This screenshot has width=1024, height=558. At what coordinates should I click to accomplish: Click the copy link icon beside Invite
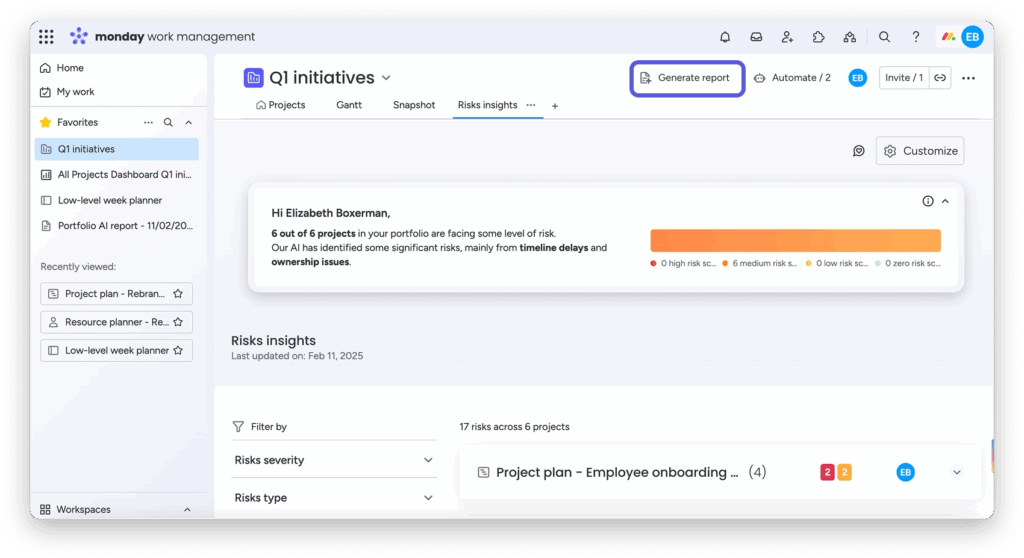pyautogui.click(x=940, y=78)
